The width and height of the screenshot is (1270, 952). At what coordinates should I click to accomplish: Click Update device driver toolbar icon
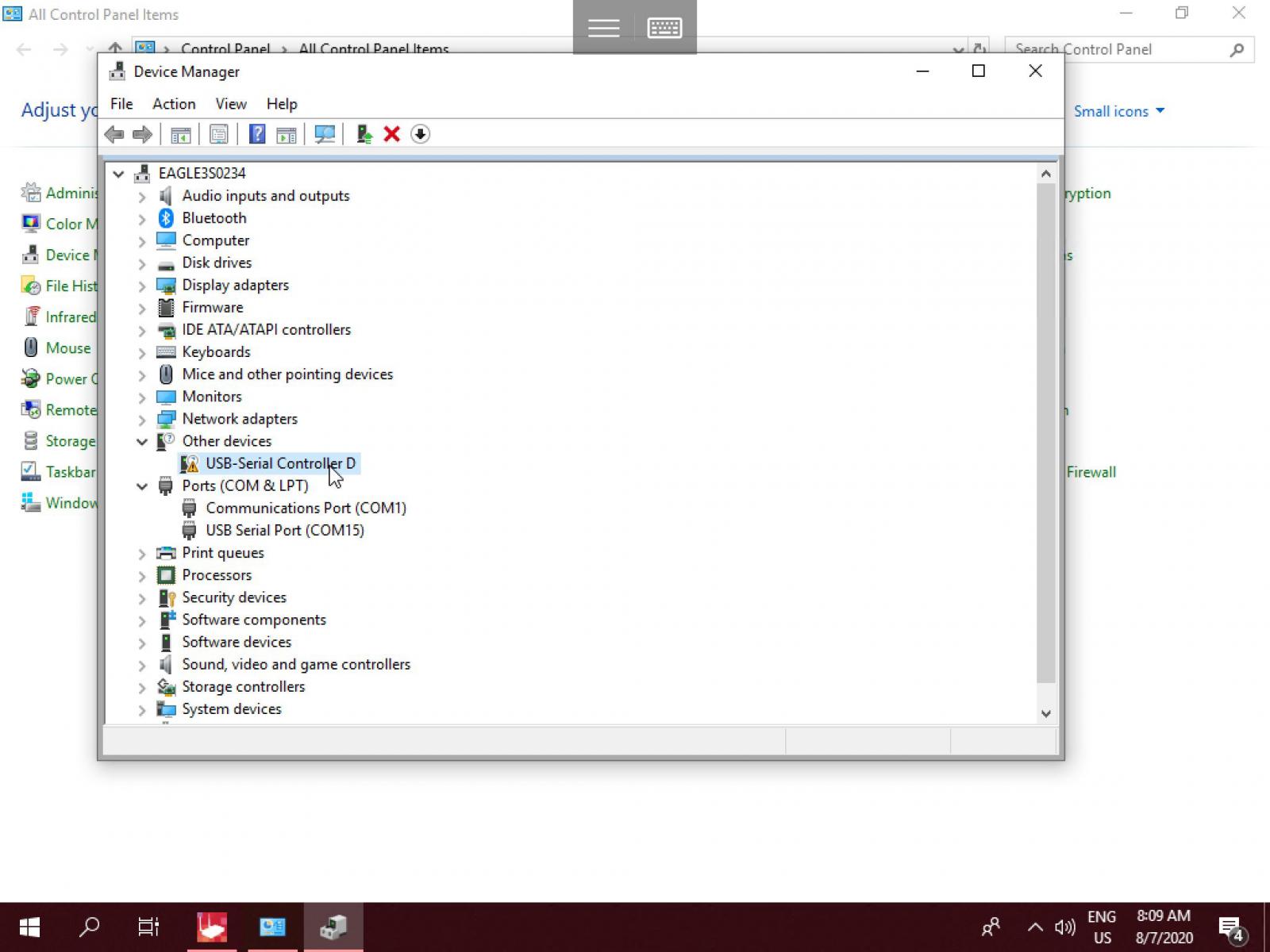coord(364,134)
